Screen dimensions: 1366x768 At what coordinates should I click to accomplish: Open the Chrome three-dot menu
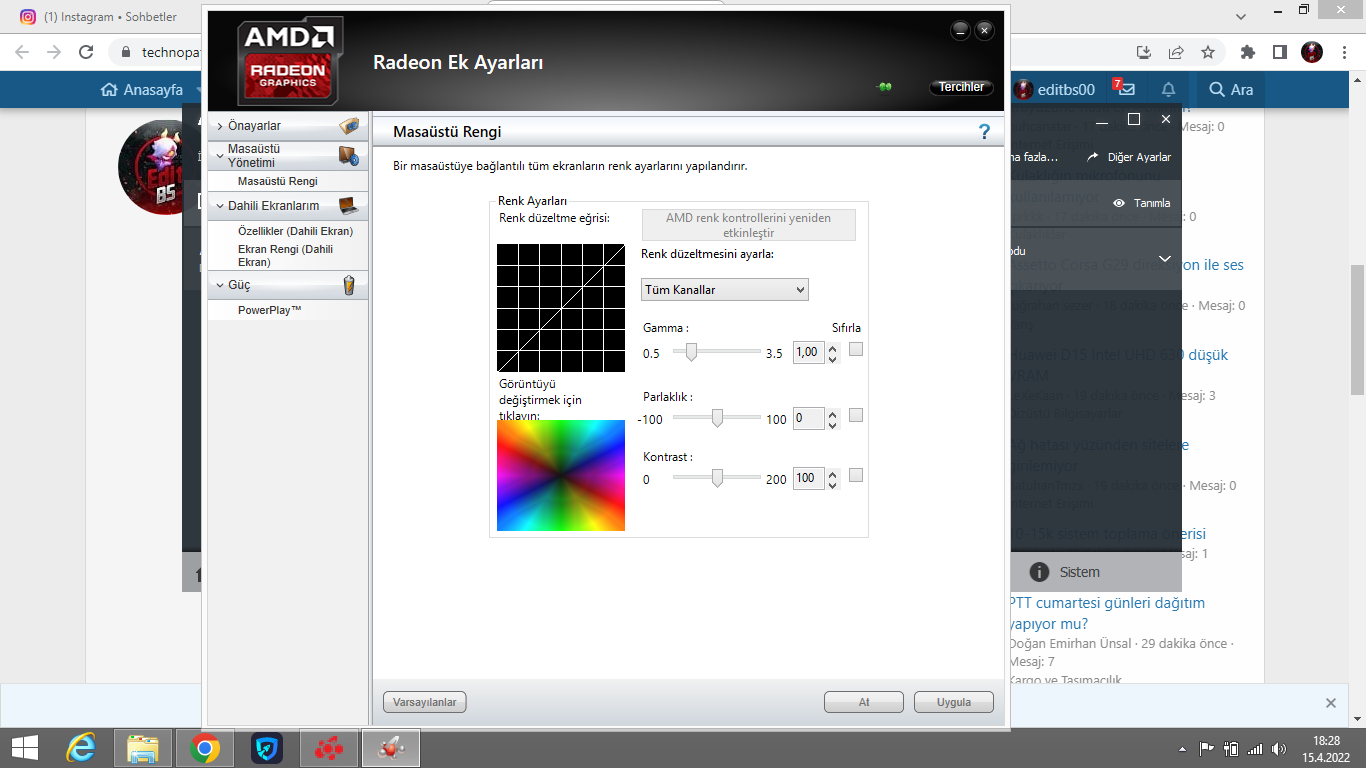pyautogui.click(x=1345, y=52)
